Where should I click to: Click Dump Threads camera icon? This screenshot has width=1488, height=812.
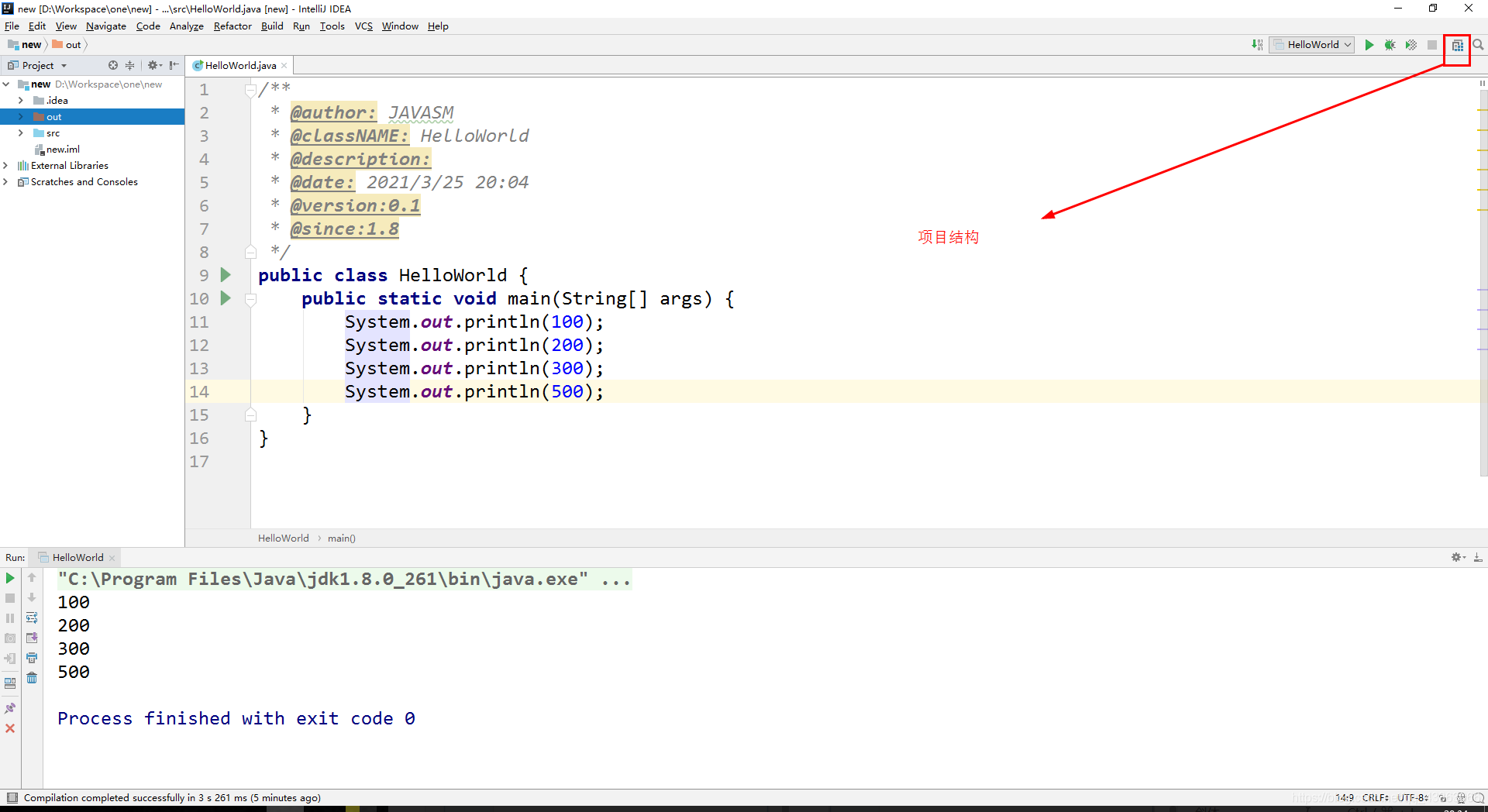tap(10, 638)
